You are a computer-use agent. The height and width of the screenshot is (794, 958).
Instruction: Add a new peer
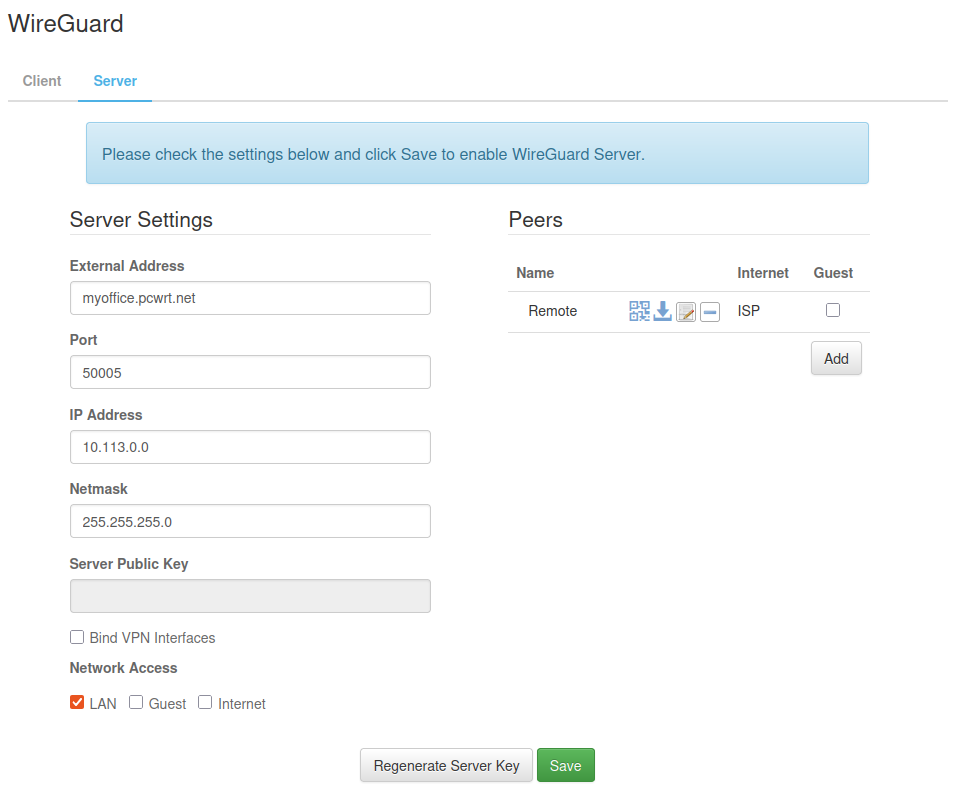click(836, 359)
